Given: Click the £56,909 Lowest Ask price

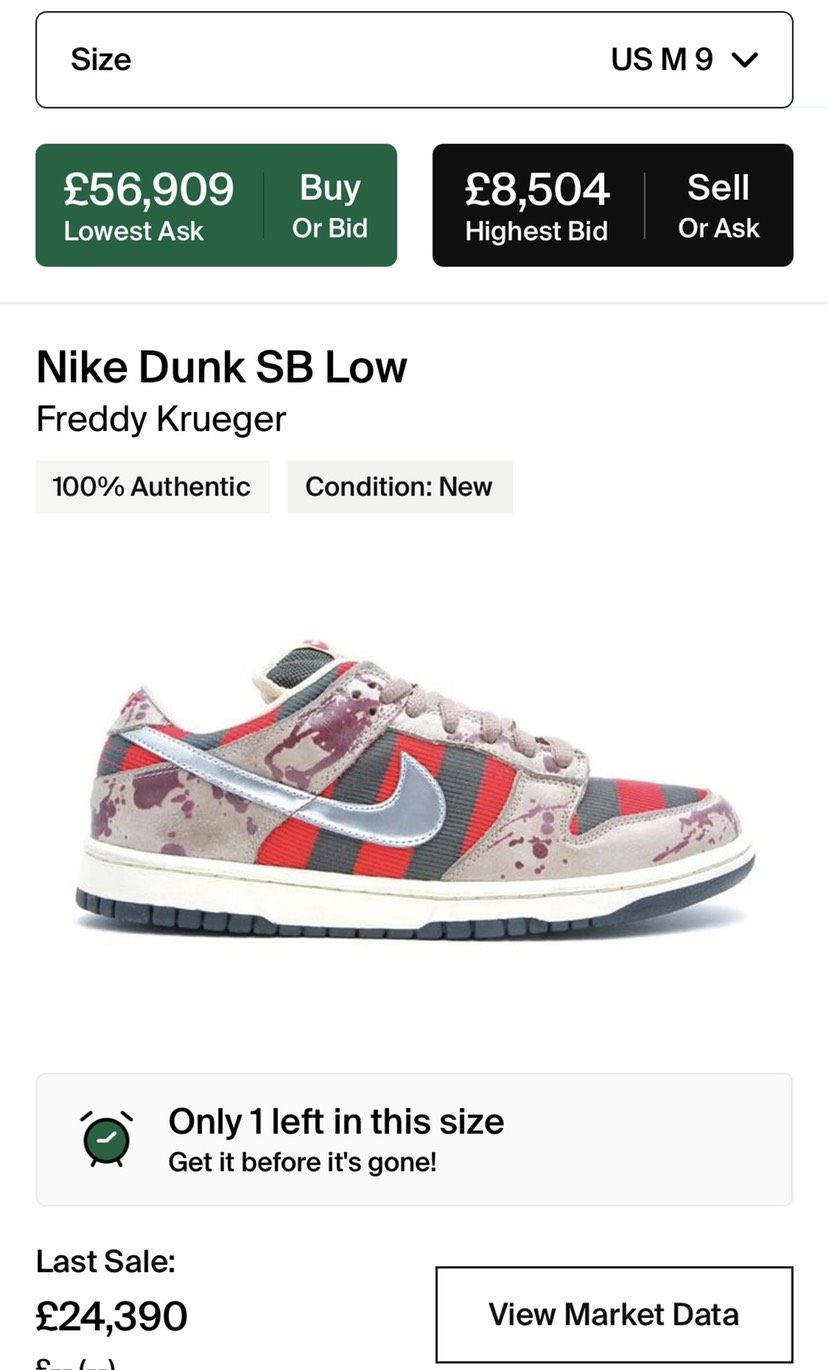Looking at the screenshot, I should (x=148, y=189).
